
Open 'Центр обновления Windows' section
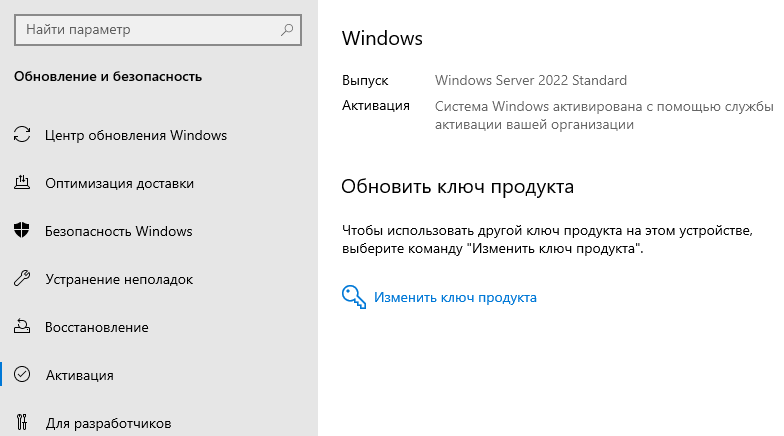[136, 136]
